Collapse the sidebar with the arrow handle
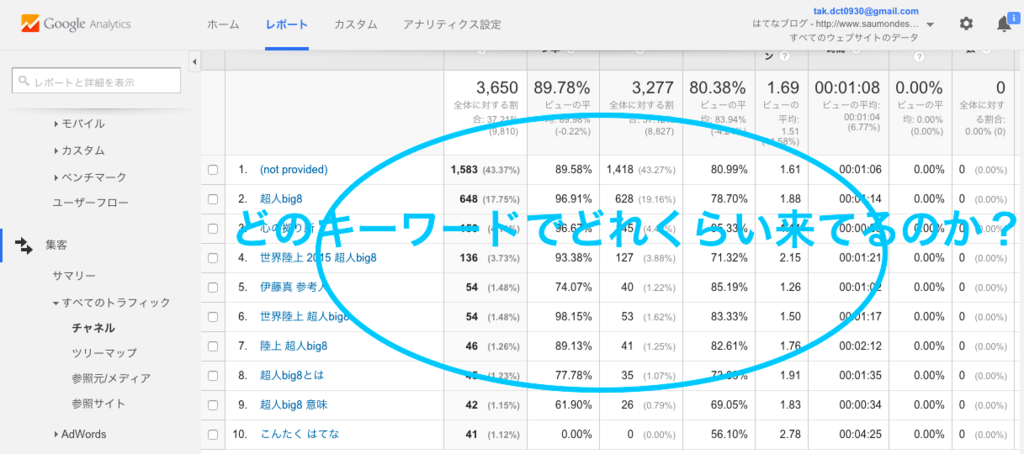This screenshot has width=1024, height=454. click(x=195, y=62)
